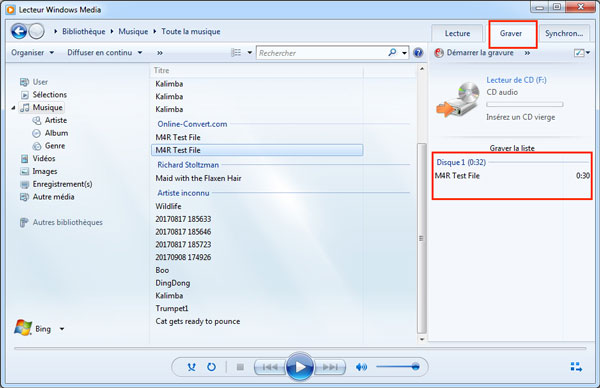The width and height of the screenshot is (600, 388).
Task: Stop playback with the square button
Action: 240,367
